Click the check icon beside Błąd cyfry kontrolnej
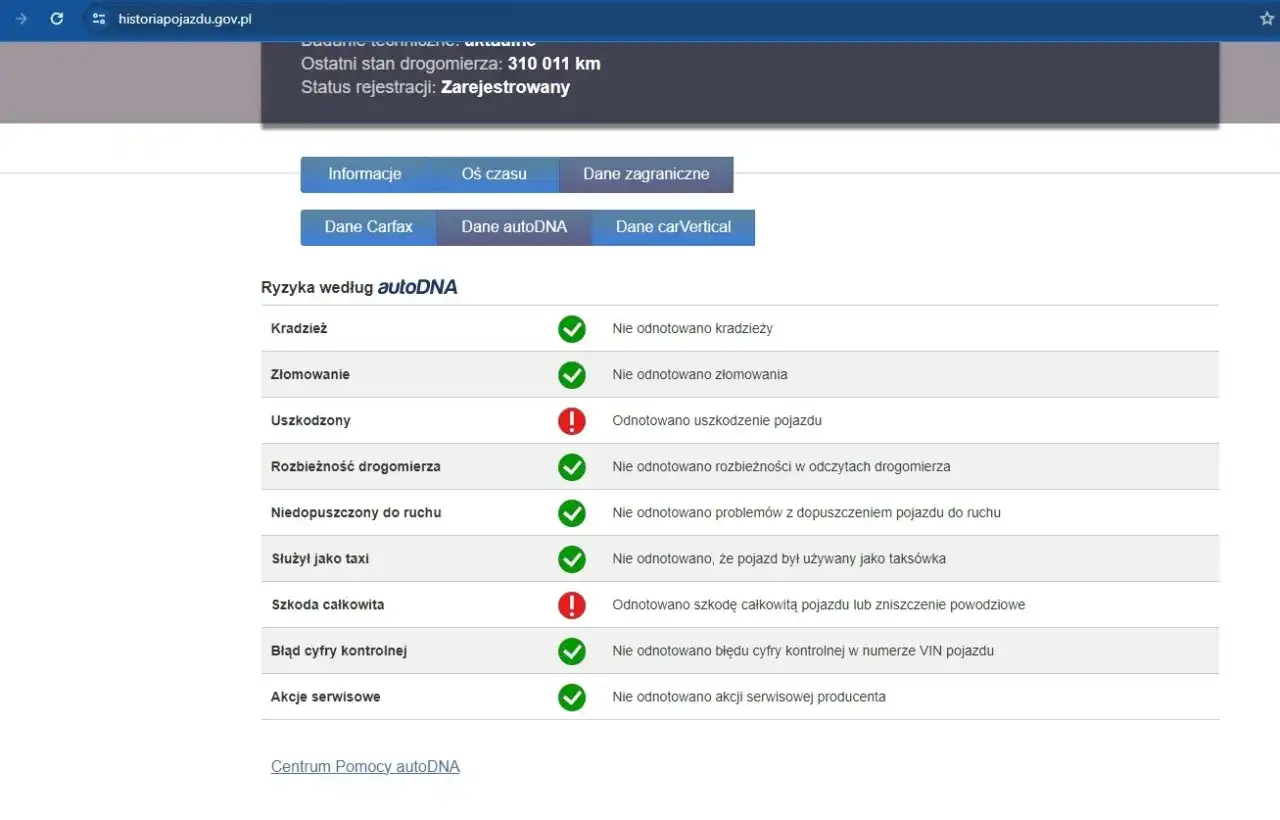The width and height of the screenshot is (1280, 820). (572, 650)
